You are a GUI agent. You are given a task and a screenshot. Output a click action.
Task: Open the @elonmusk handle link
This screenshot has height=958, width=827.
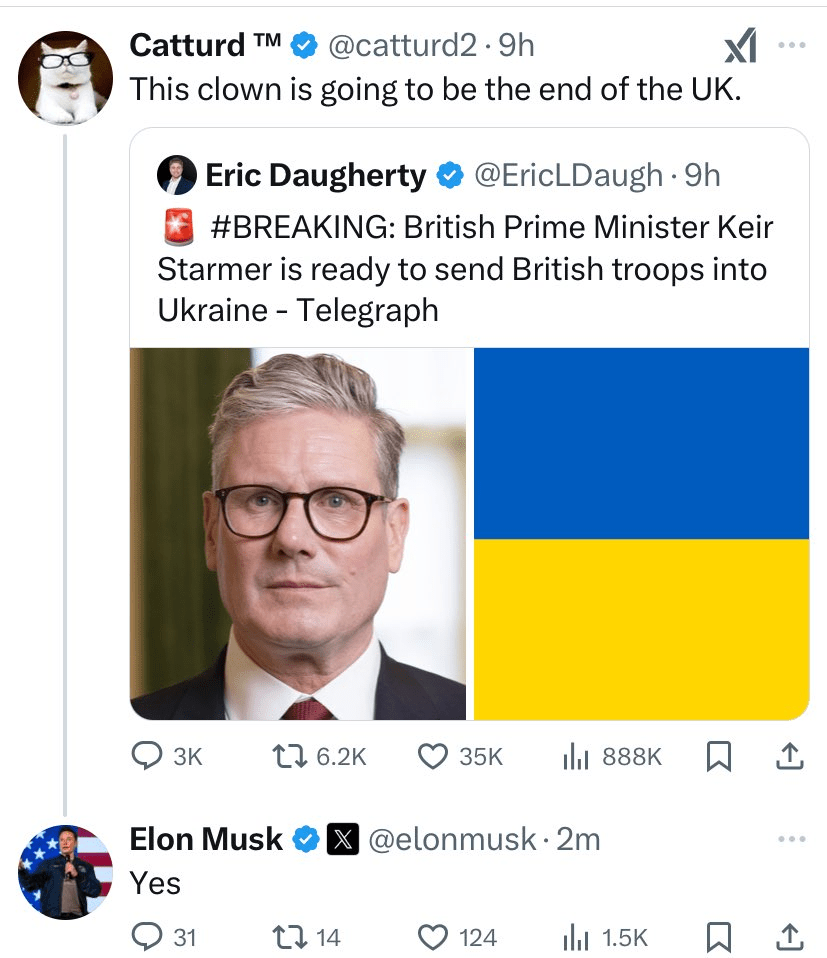[x=452, y=839]
